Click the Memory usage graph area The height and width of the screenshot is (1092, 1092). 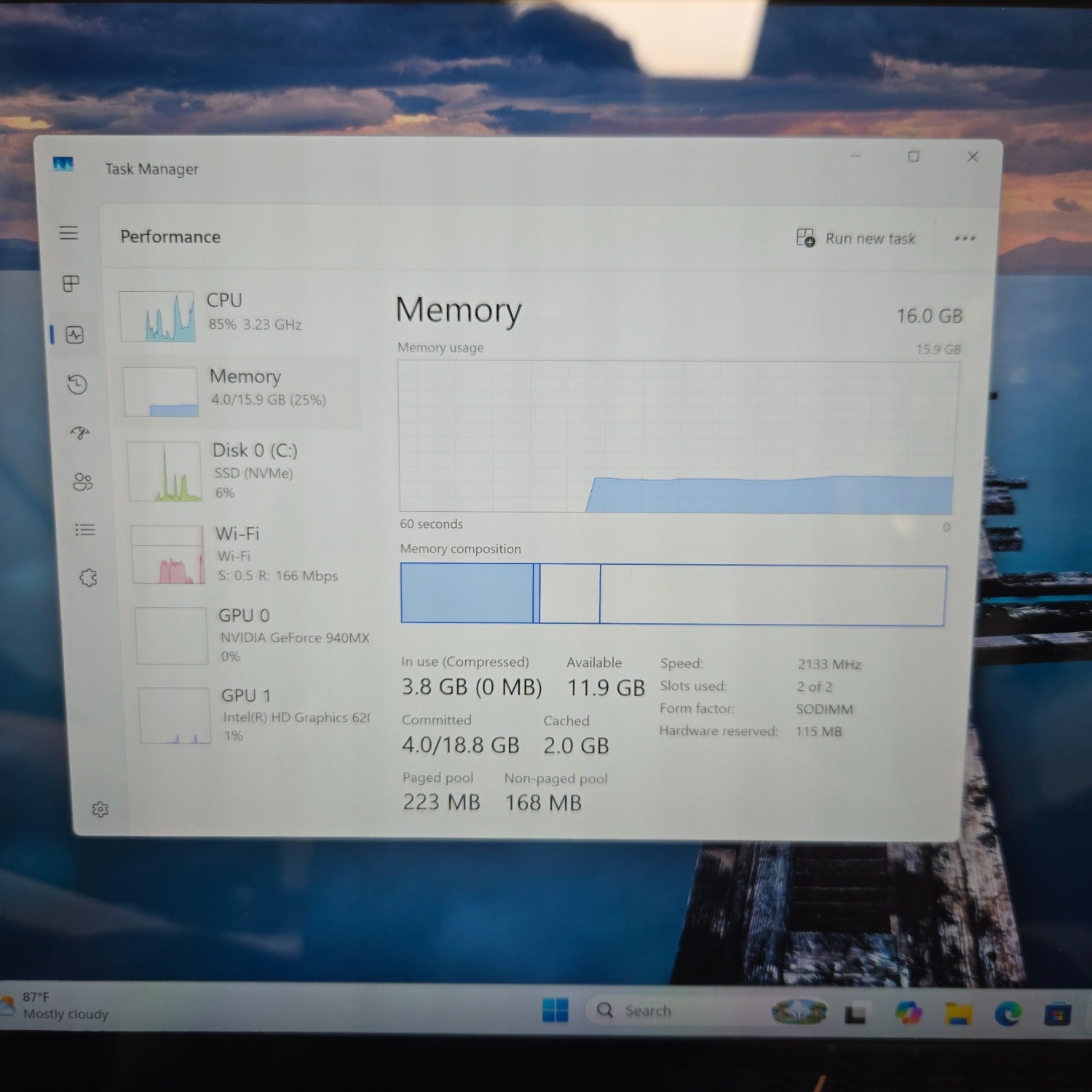pyautogui.click(x=677, y=438)
